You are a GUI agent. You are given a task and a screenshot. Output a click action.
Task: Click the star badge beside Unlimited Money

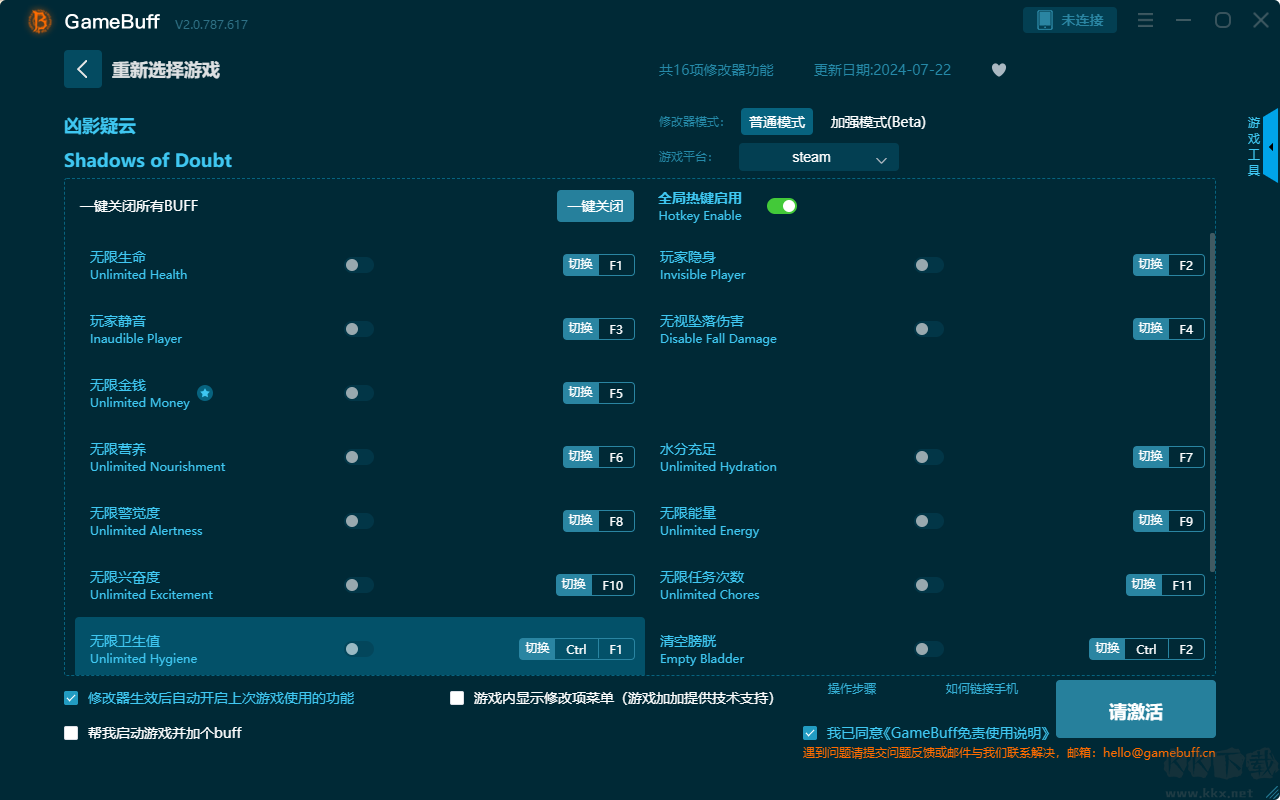click(x=205, y=393)
